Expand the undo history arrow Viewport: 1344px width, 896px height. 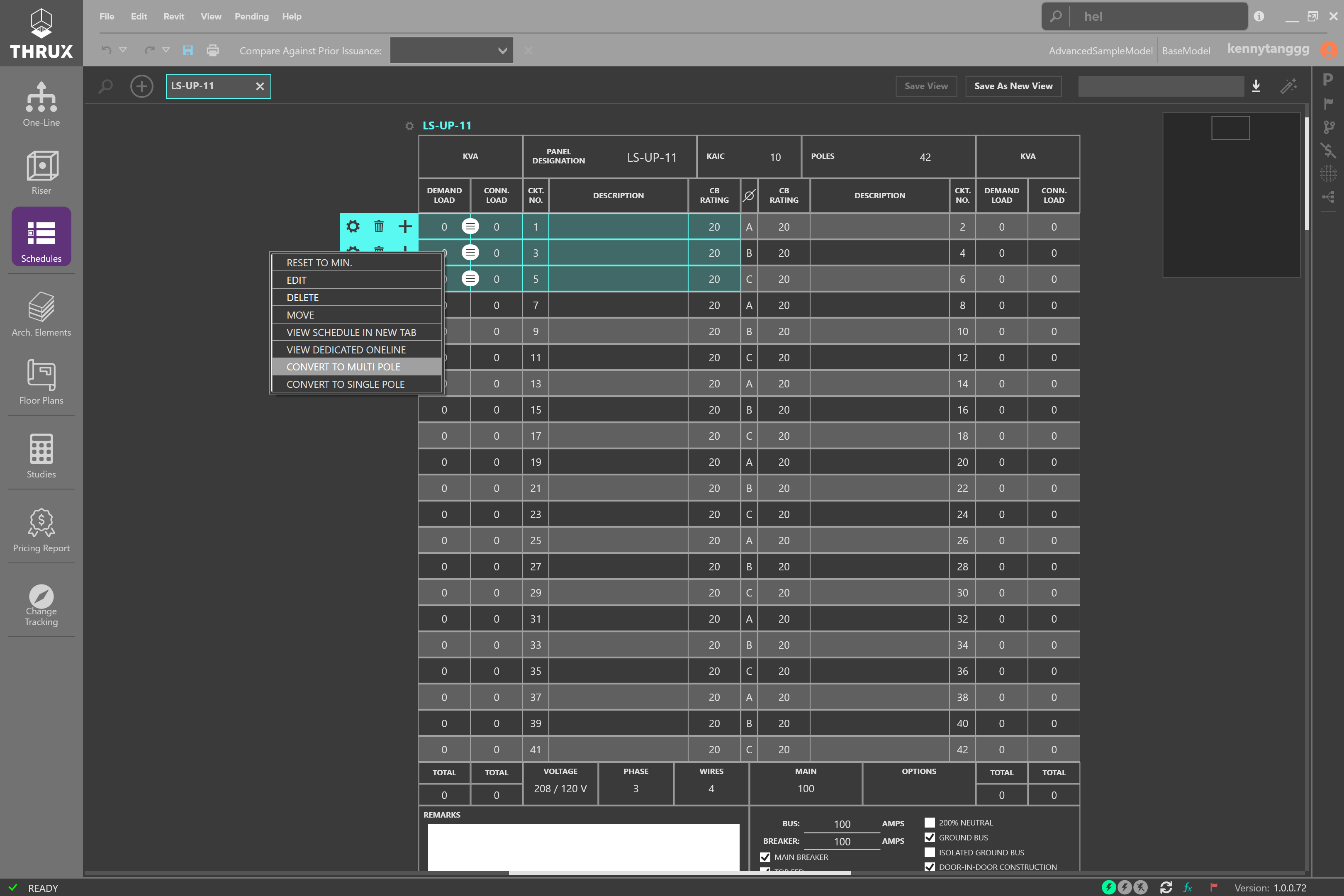[x=122, y=50]
